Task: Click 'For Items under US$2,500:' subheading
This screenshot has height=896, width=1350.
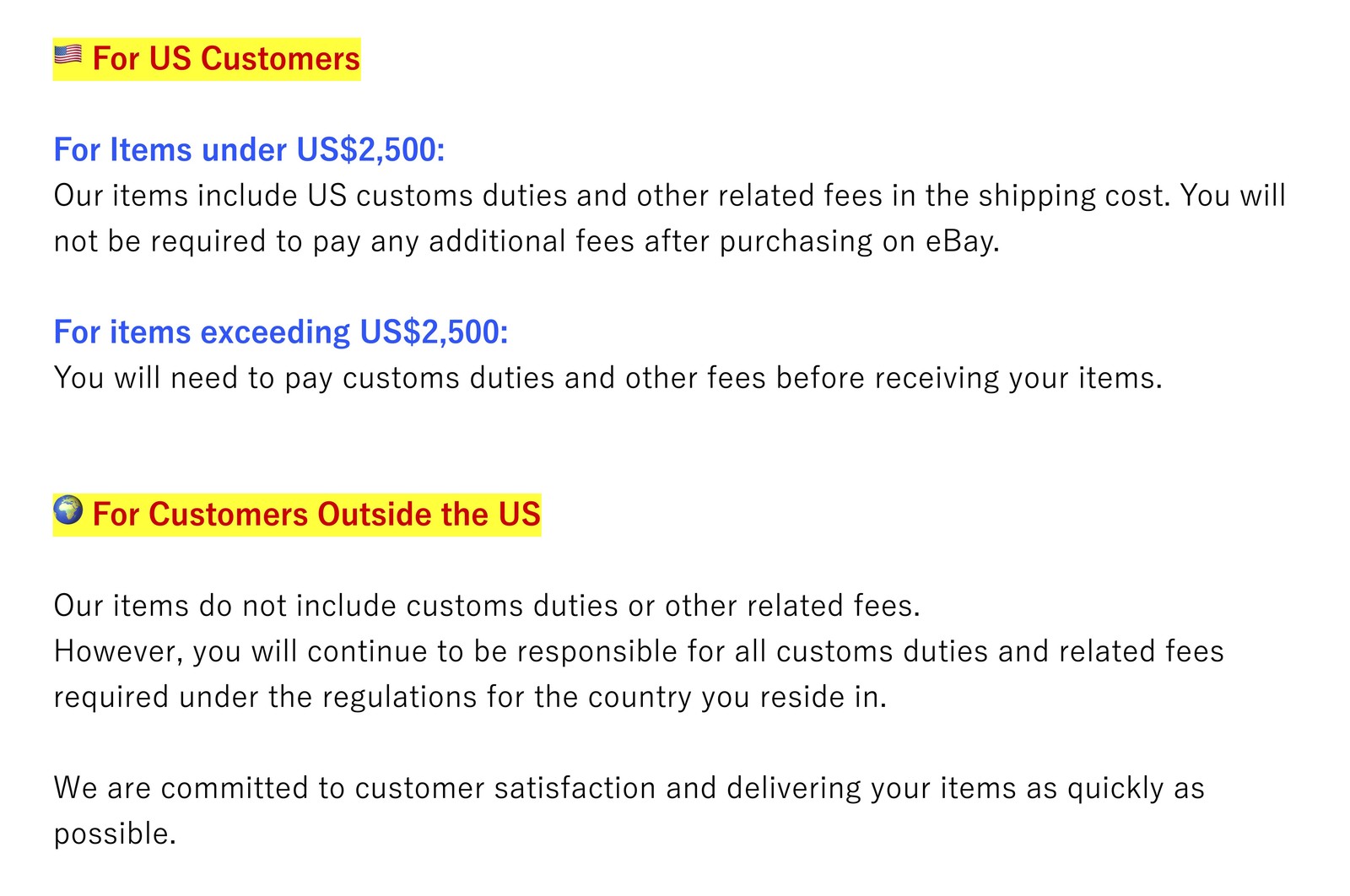Action: click(249, 150)
